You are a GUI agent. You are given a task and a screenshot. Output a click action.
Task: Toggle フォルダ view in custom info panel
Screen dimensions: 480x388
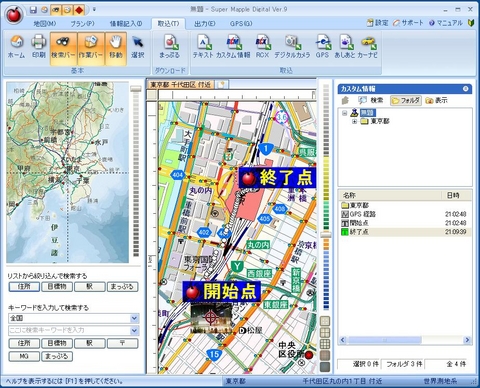(405, 100)
